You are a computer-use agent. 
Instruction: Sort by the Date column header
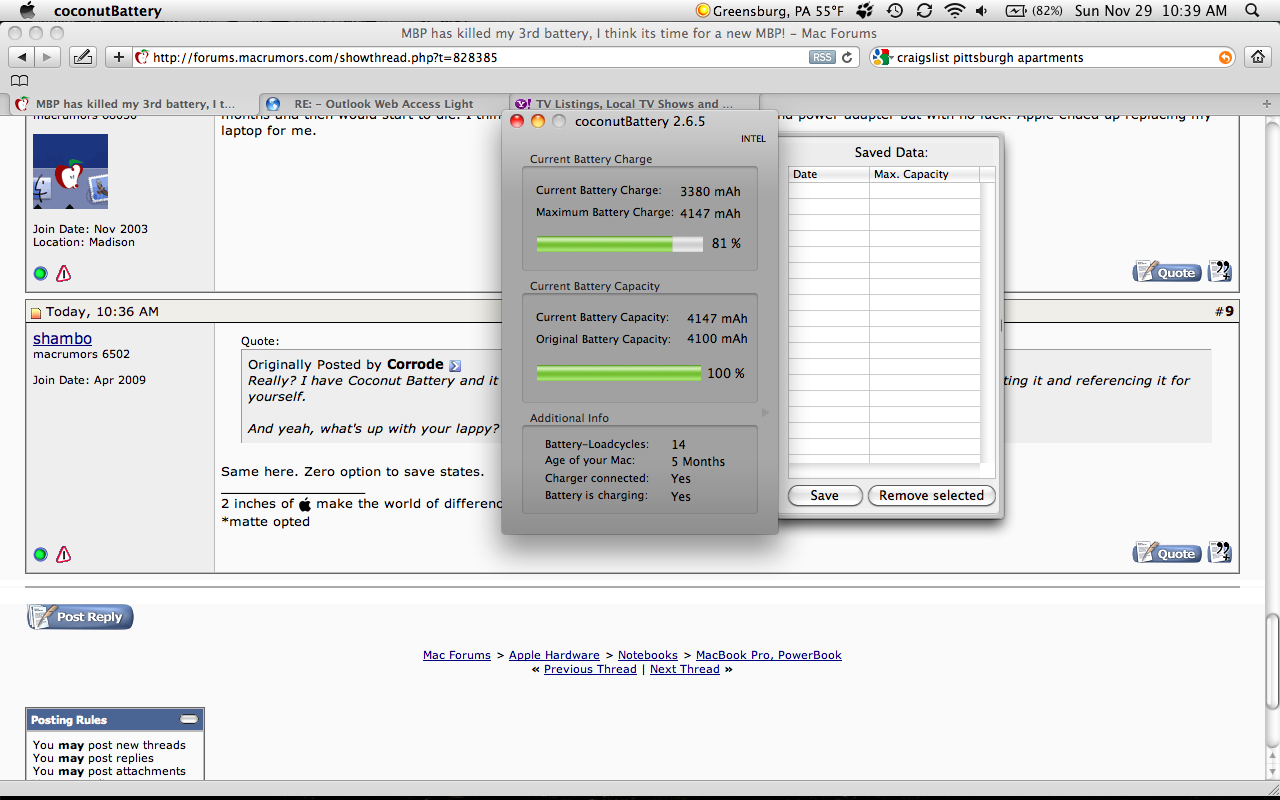coord(829,174)
